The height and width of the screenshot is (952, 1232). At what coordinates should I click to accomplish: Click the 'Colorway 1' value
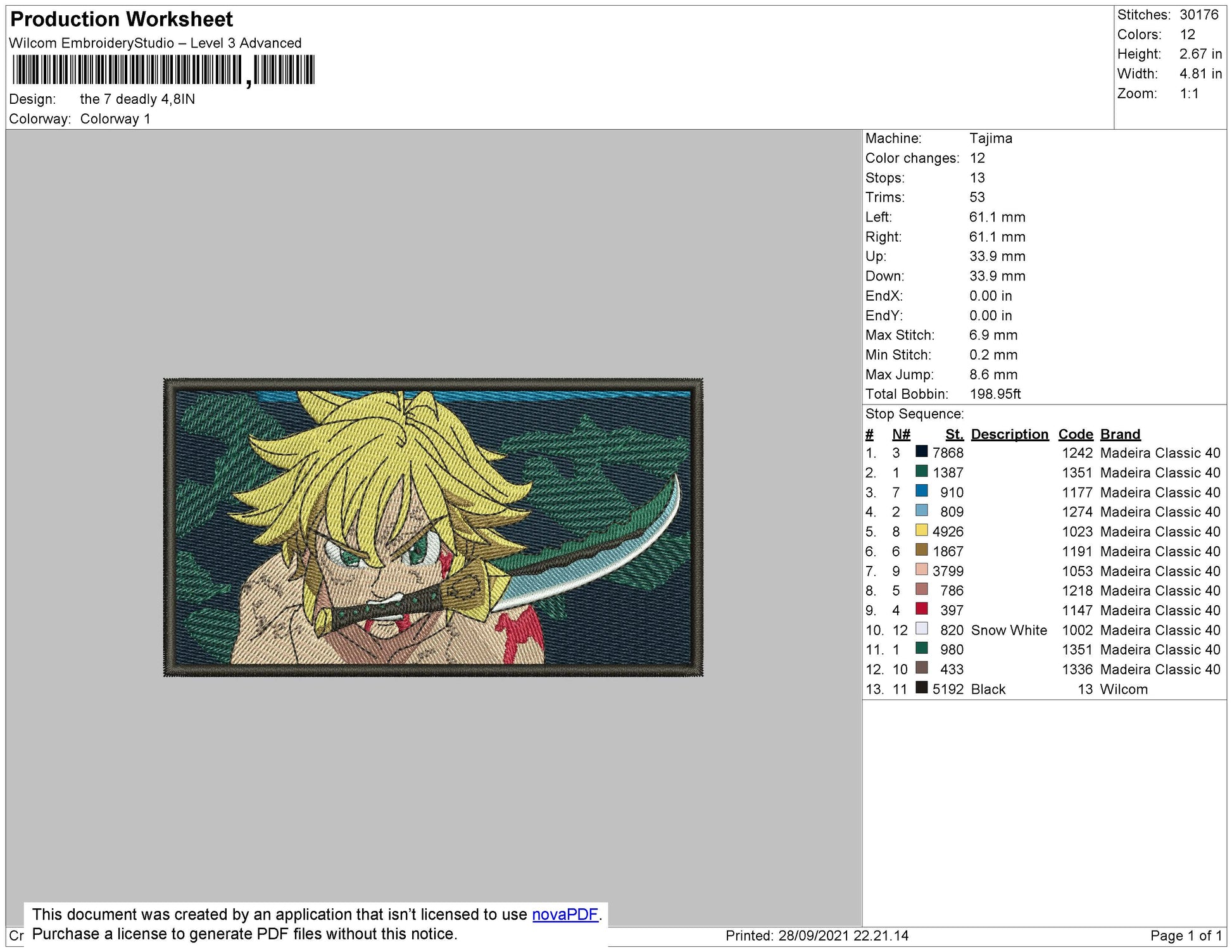tap(115, 119)
